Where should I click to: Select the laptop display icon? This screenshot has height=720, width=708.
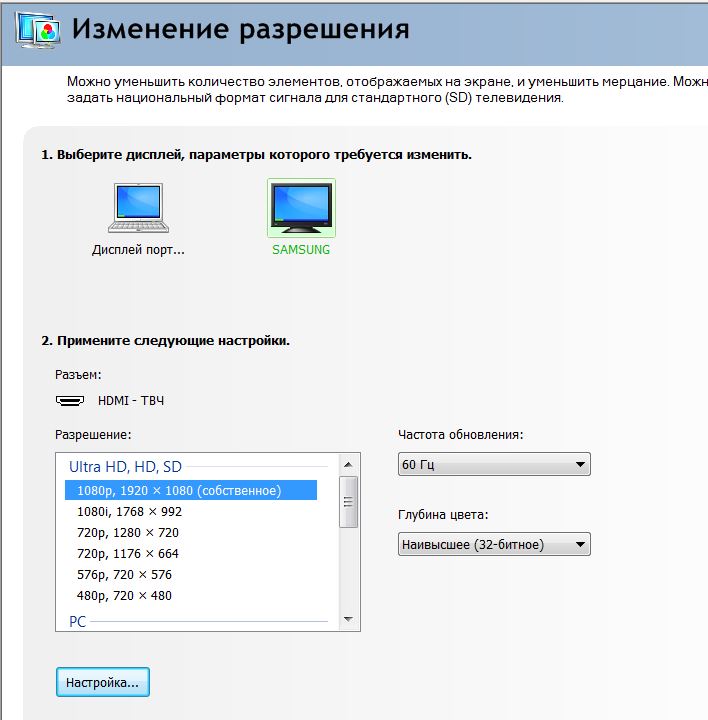point(138,208)
